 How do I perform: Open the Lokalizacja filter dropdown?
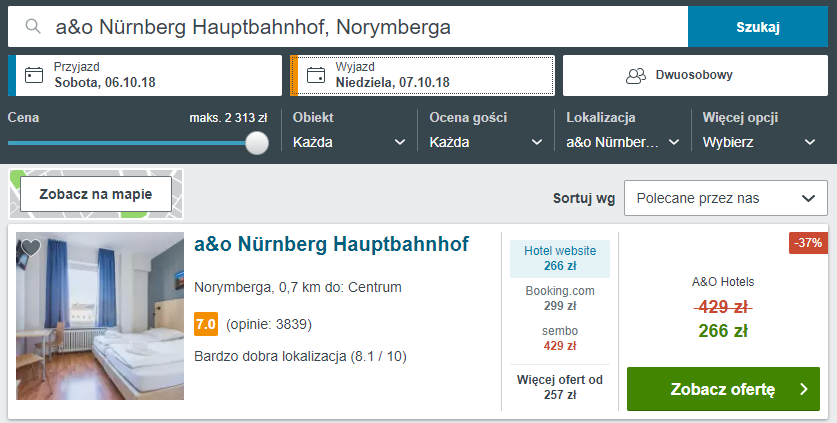[622, 142]
